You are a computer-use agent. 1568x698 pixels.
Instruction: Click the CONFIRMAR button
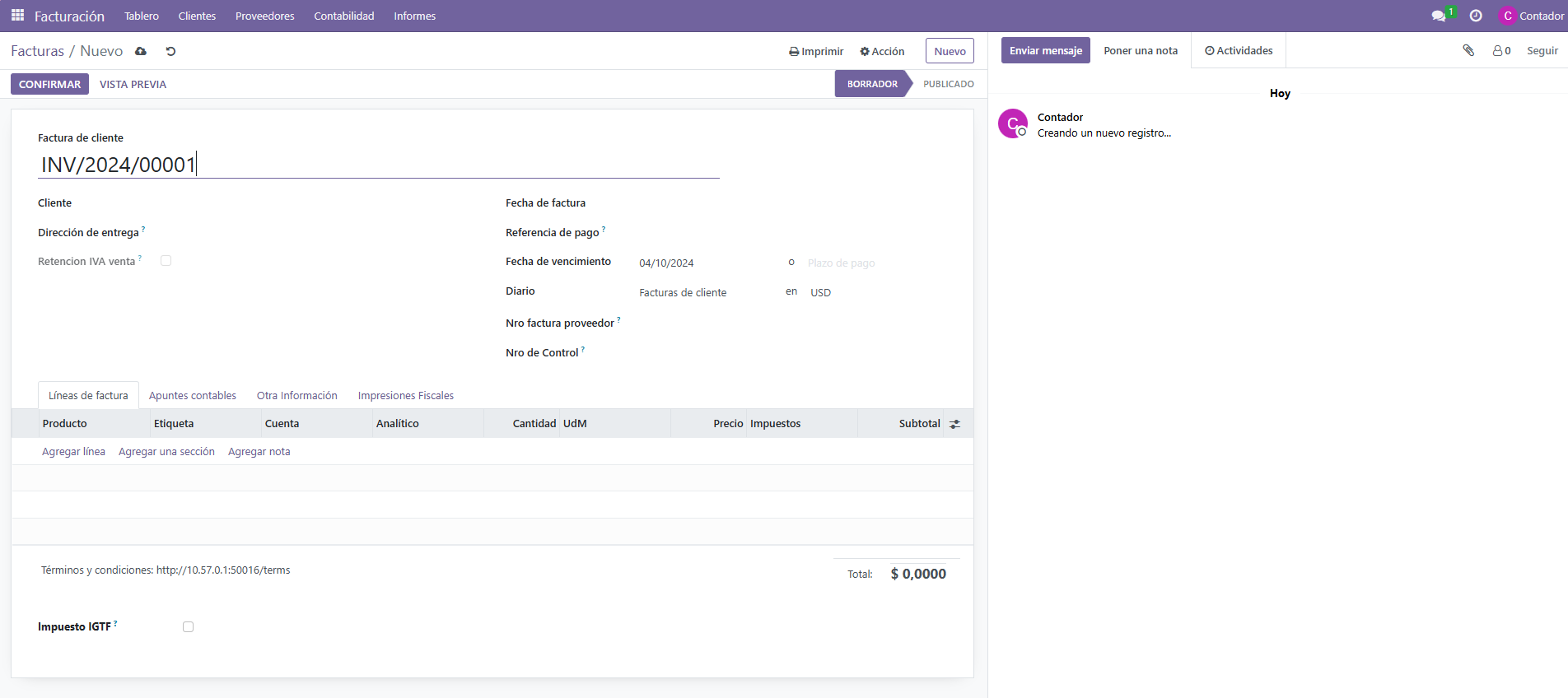pos(49,84)
